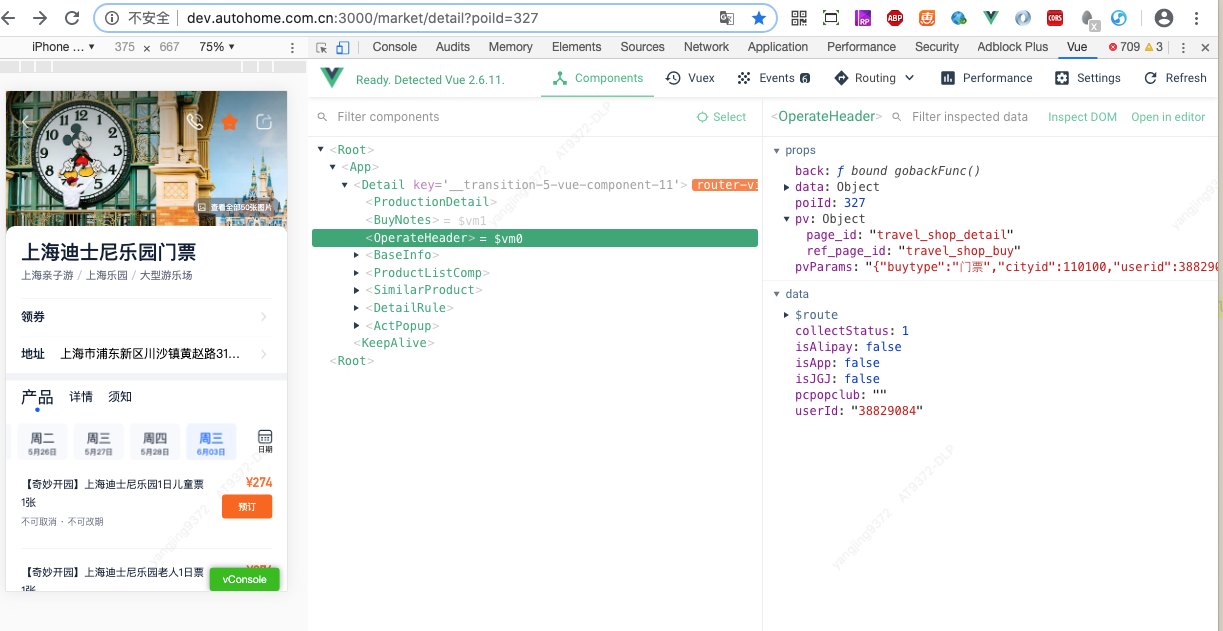Click the Open in editor link
This screenshot has height=631, width=1223.
click(1168, 117)
